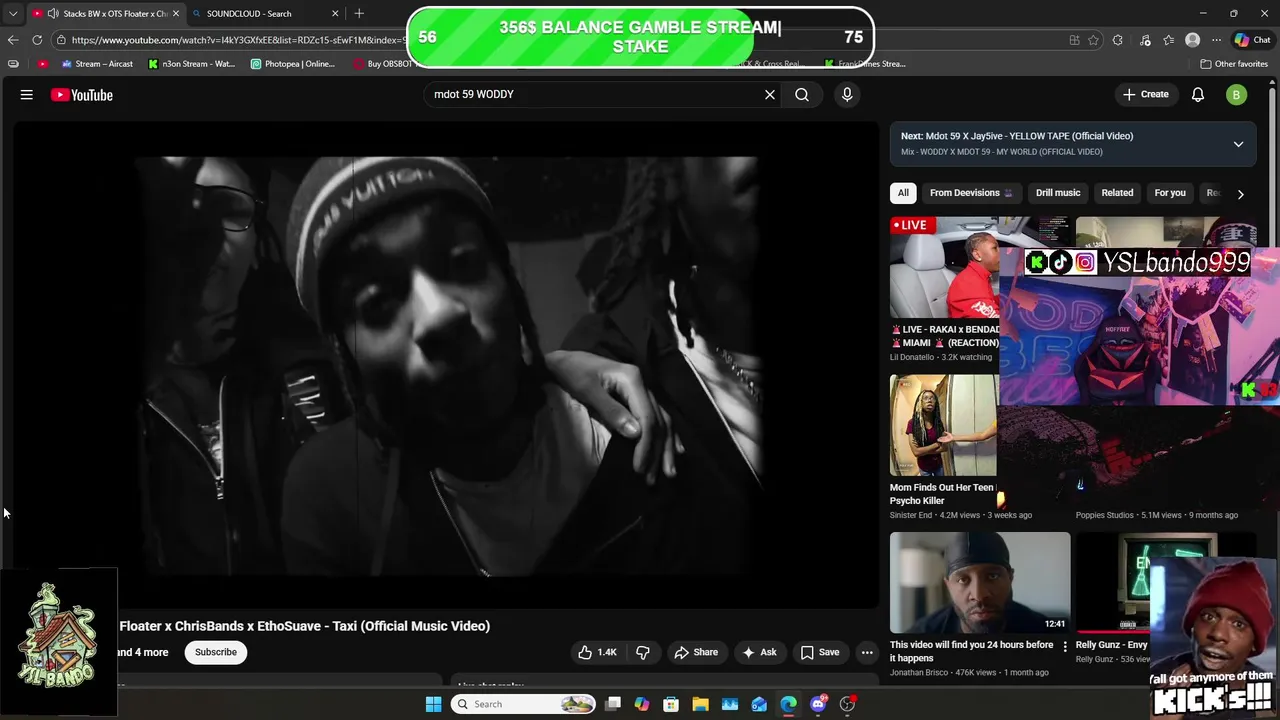Switch to OBS Studio on the taskbar
The image size is (1280, 720).
coord(847,704)
